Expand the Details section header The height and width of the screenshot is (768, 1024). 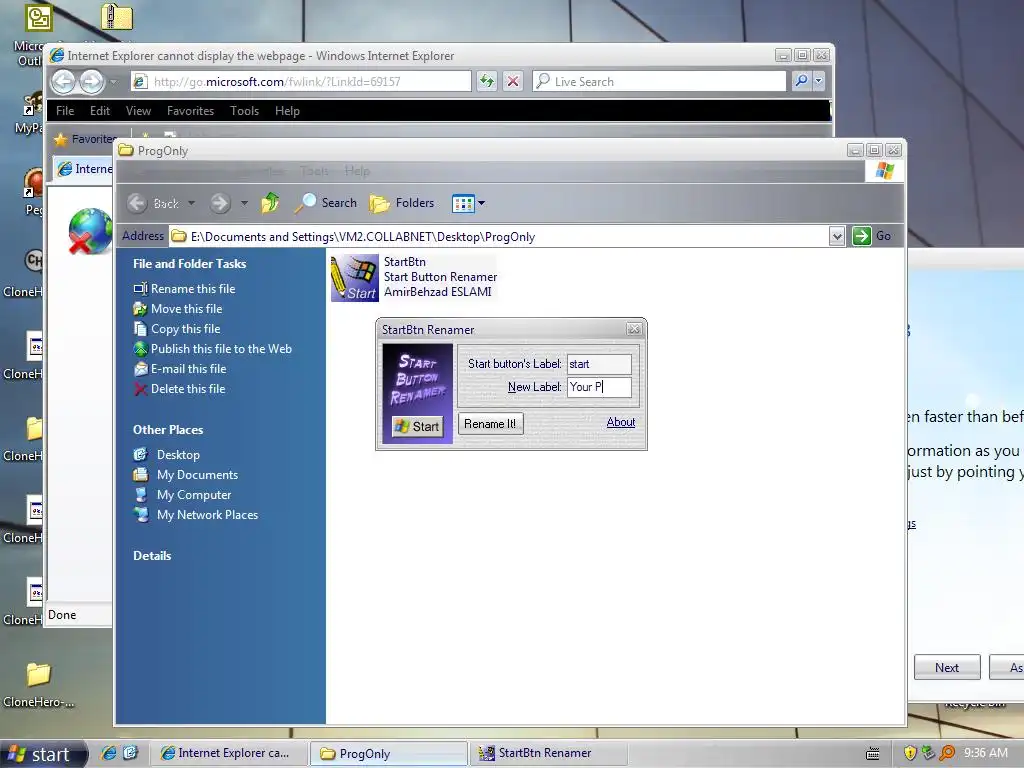coord(152,556)
